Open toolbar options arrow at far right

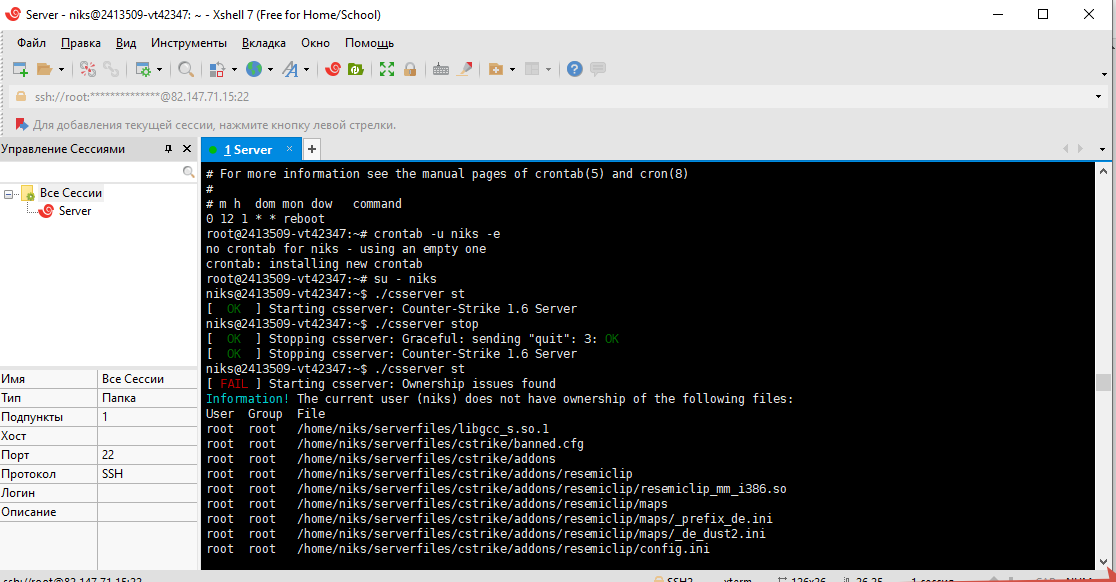[1104, 74]
